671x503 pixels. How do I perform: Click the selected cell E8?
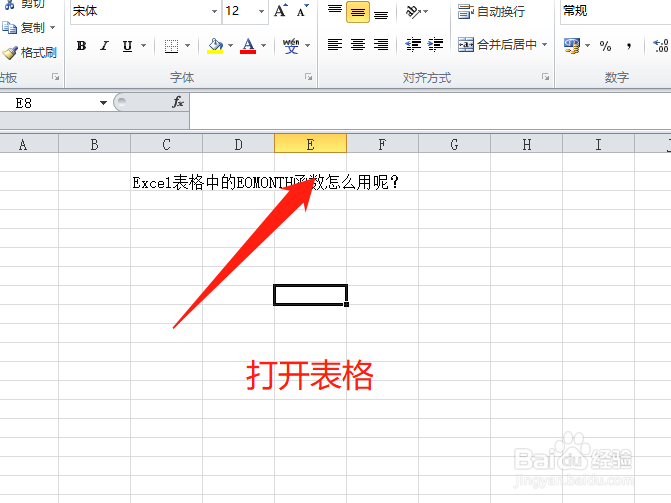(x=310, y=295)
